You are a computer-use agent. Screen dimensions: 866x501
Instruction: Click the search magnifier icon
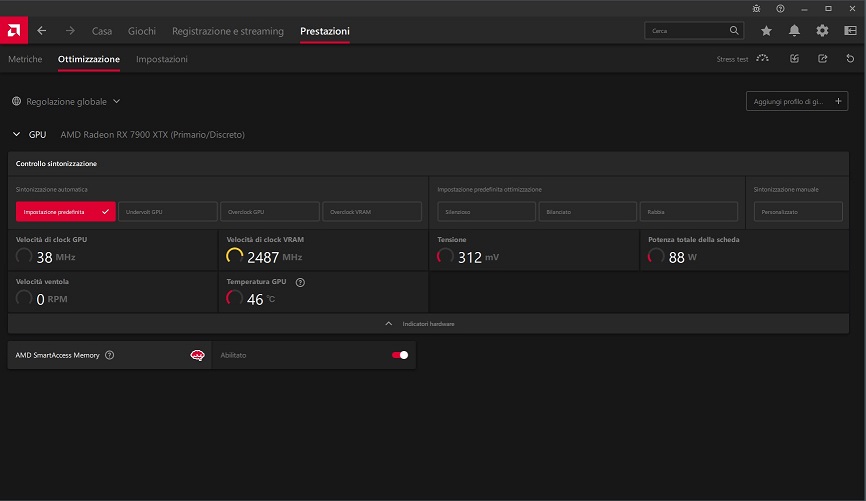tap(733, 30)
